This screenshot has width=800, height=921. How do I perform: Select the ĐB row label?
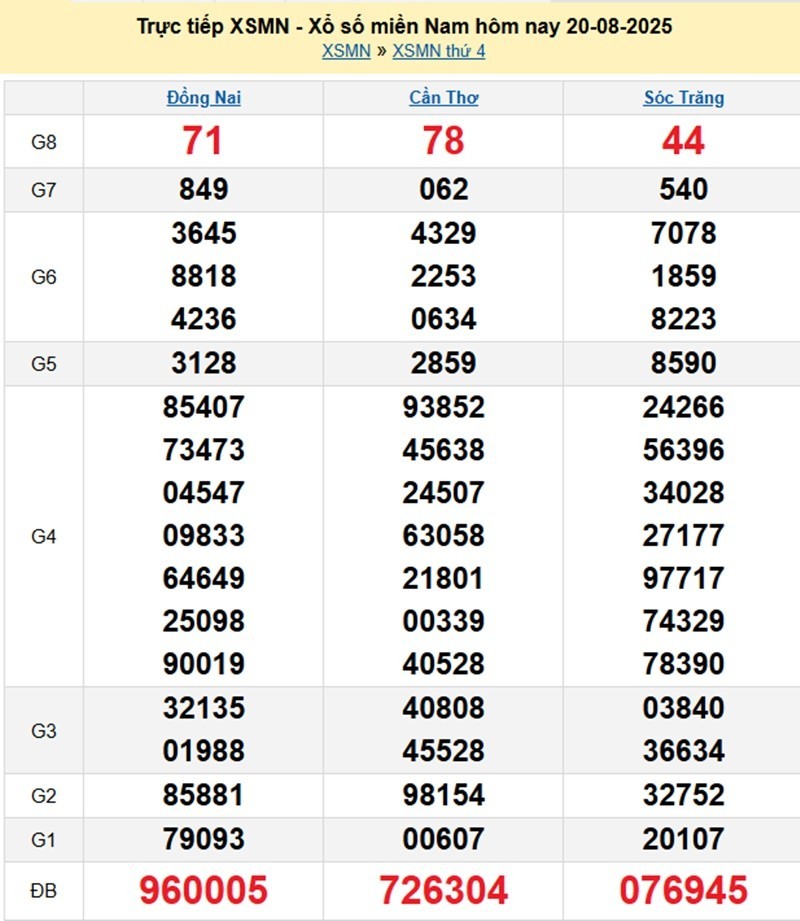(43, 888)
